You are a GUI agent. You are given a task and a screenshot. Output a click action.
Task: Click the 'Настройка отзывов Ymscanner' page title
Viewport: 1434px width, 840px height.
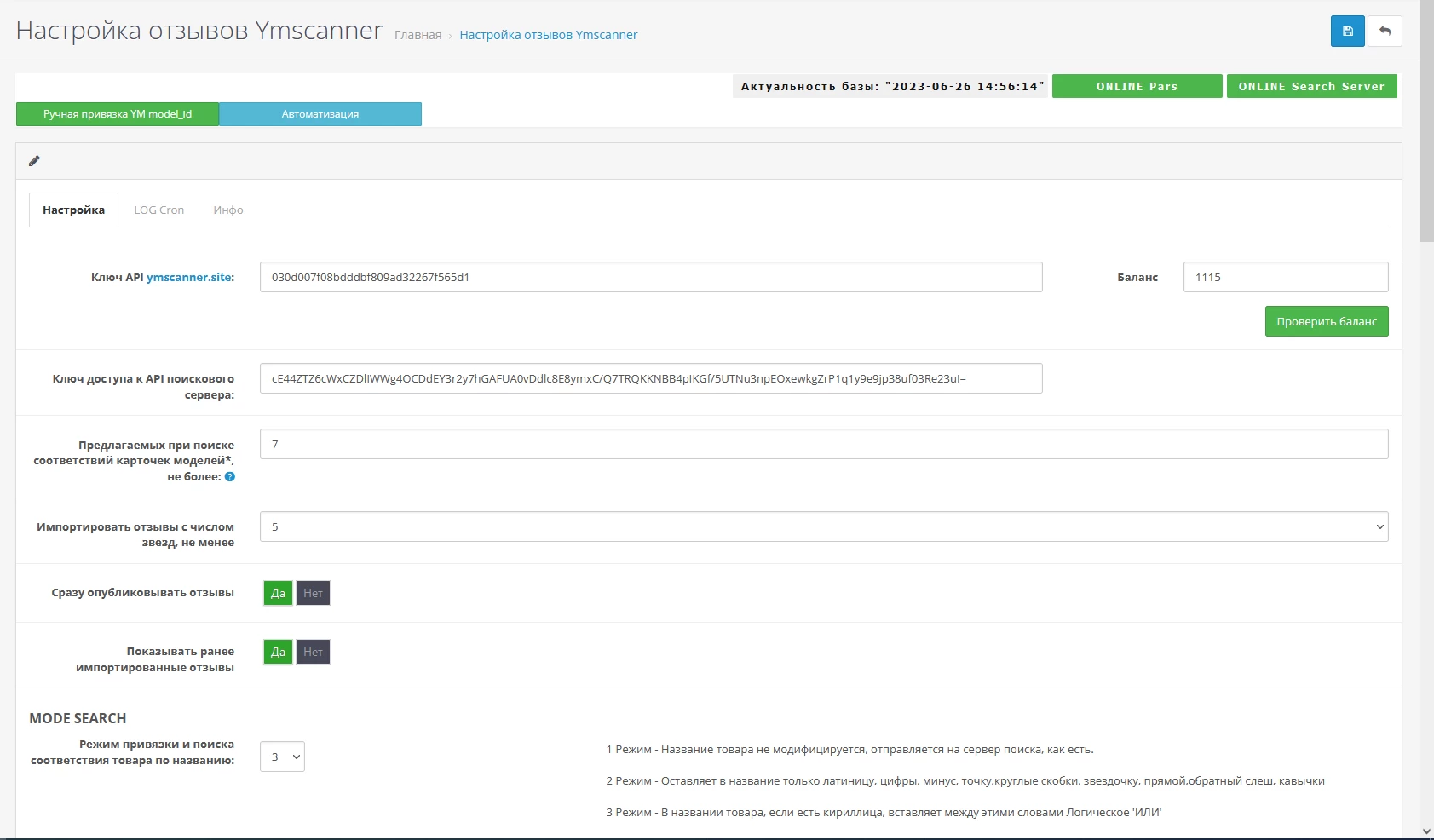coord(199,31)
